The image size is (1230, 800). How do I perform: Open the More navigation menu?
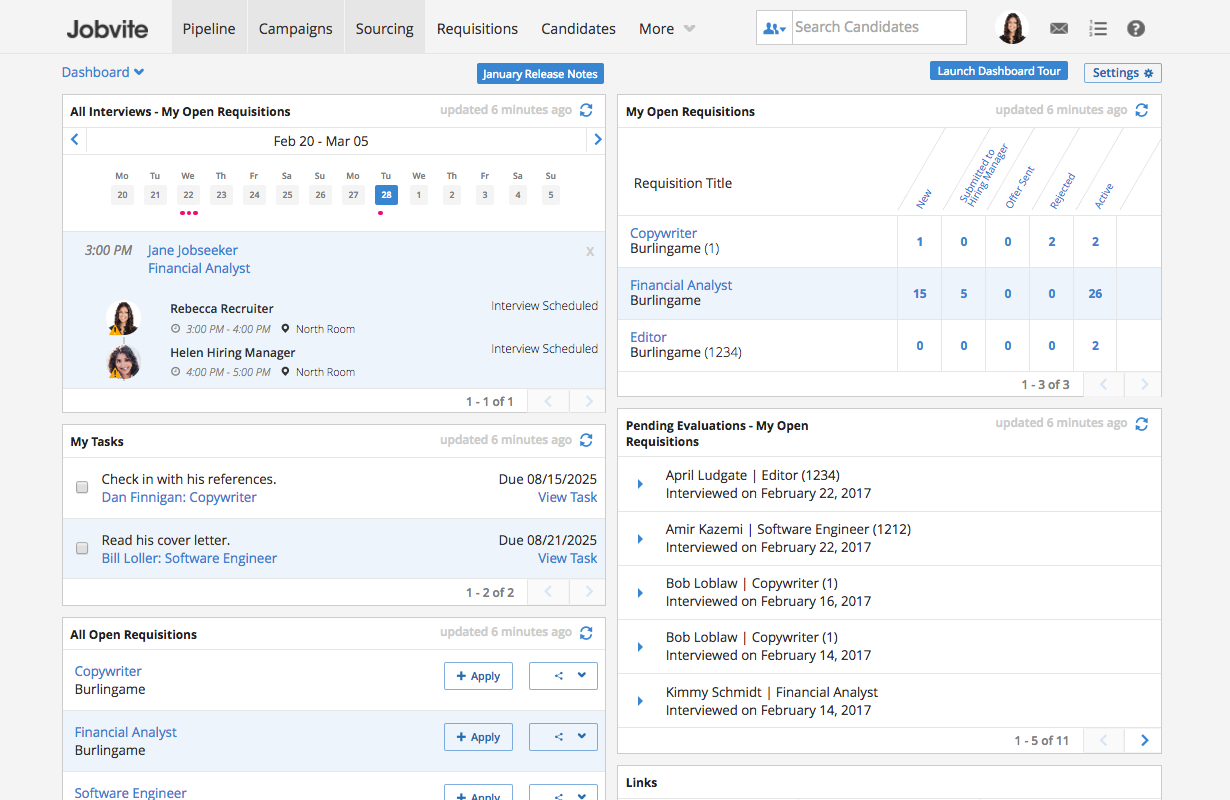tap(663, 28)
